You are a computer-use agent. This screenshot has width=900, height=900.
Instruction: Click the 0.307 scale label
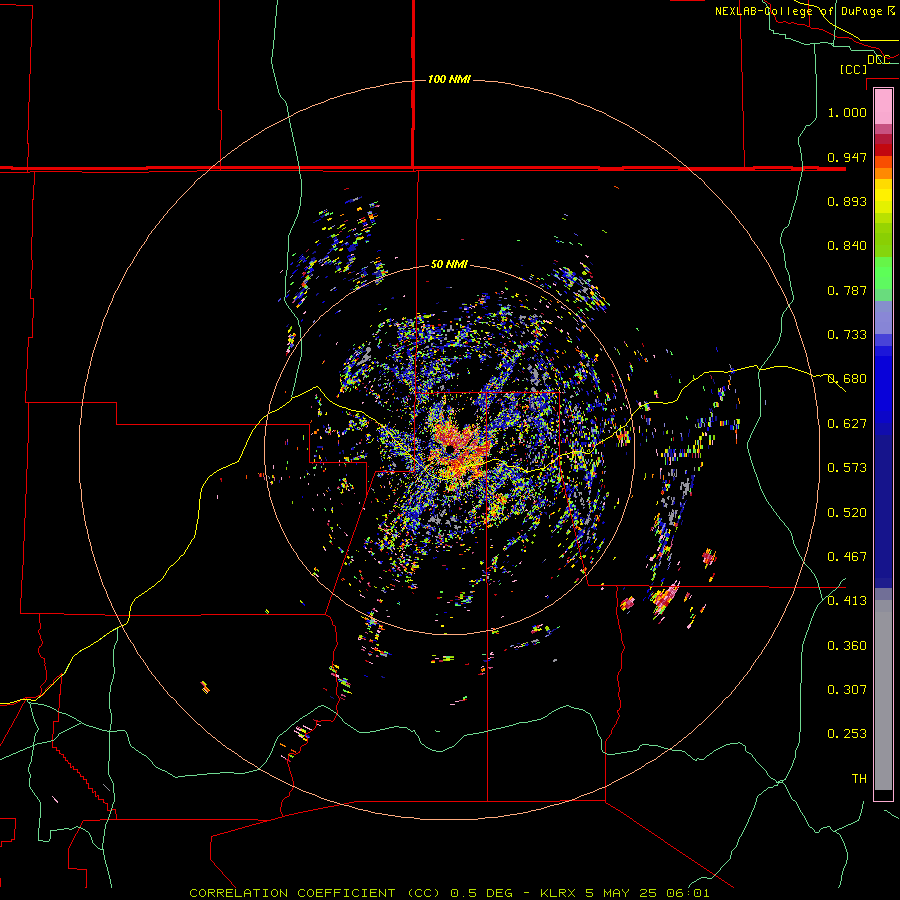click(x=847, y=689)
